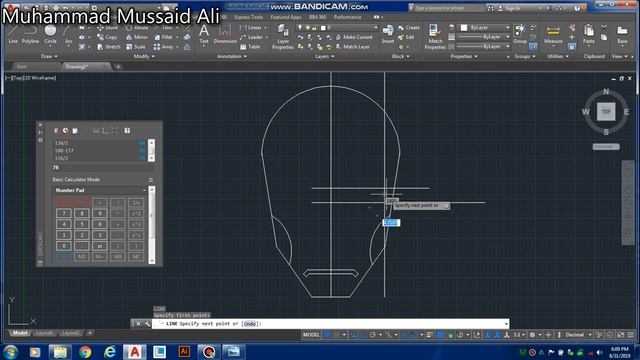Click the TOP face of ViewCube

[606, 111]
